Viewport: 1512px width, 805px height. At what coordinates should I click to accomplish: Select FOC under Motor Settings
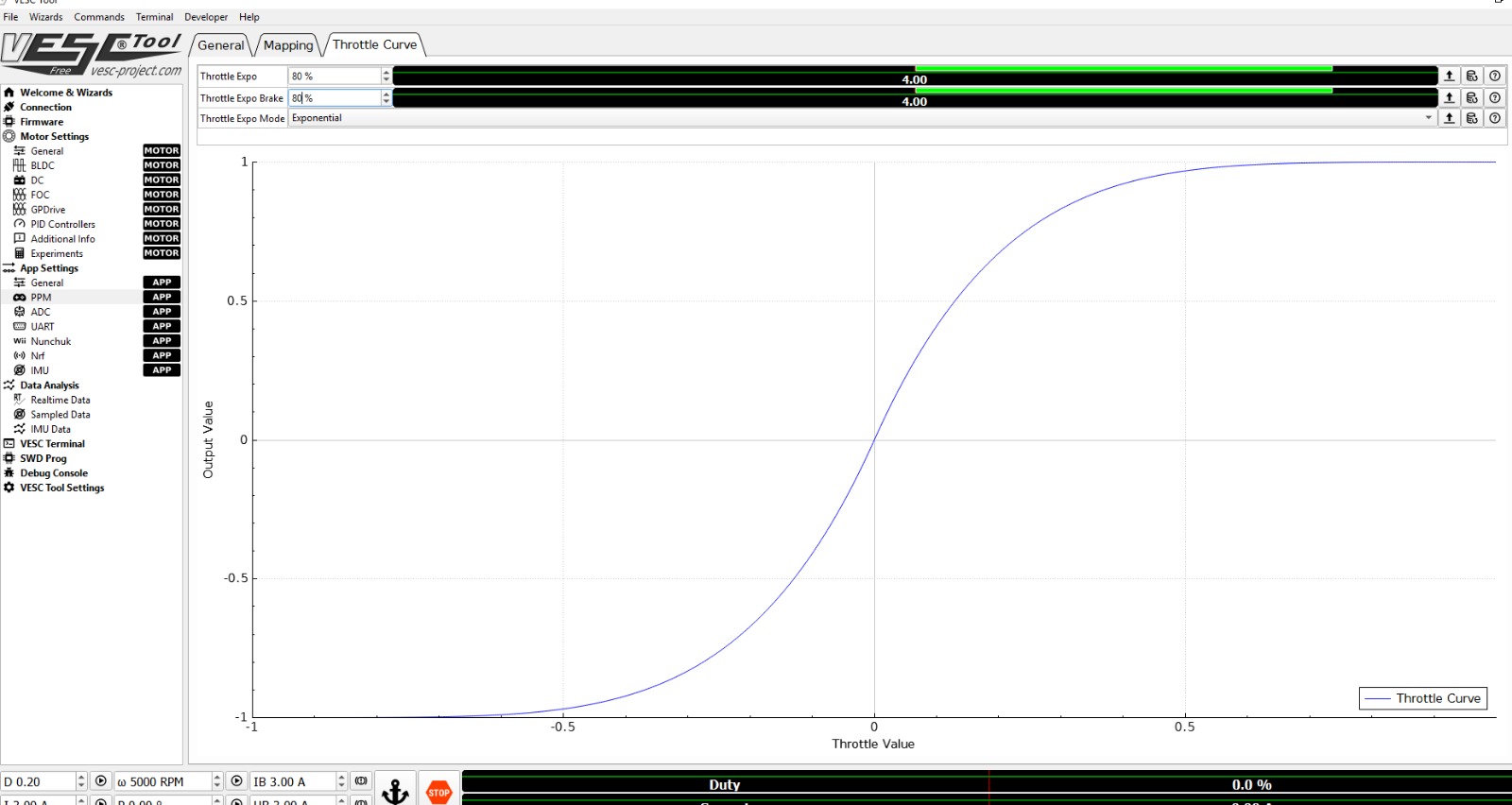click(x=40, y=195)
